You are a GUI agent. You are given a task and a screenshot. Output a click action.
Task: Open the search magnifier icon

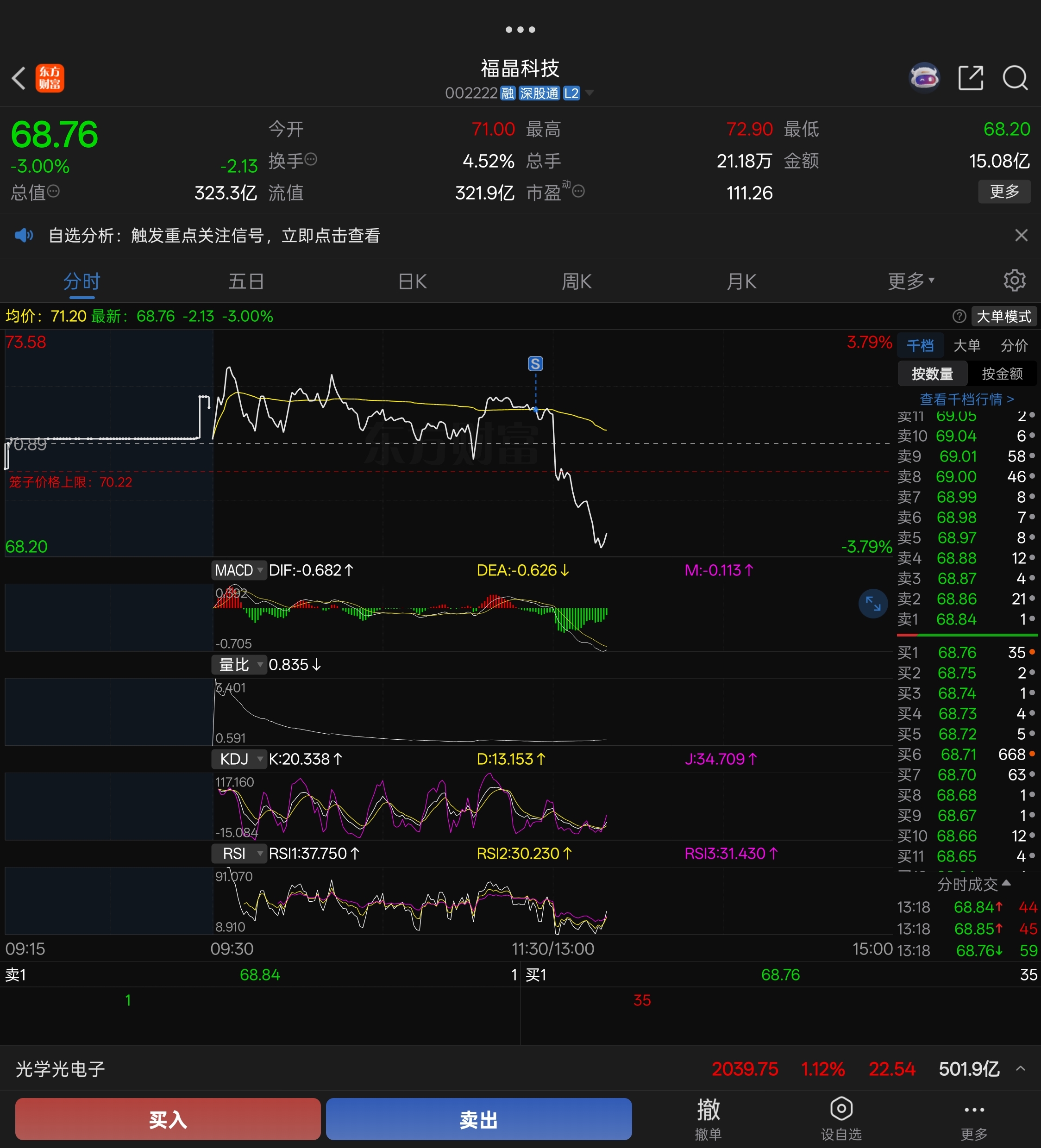1015,78
